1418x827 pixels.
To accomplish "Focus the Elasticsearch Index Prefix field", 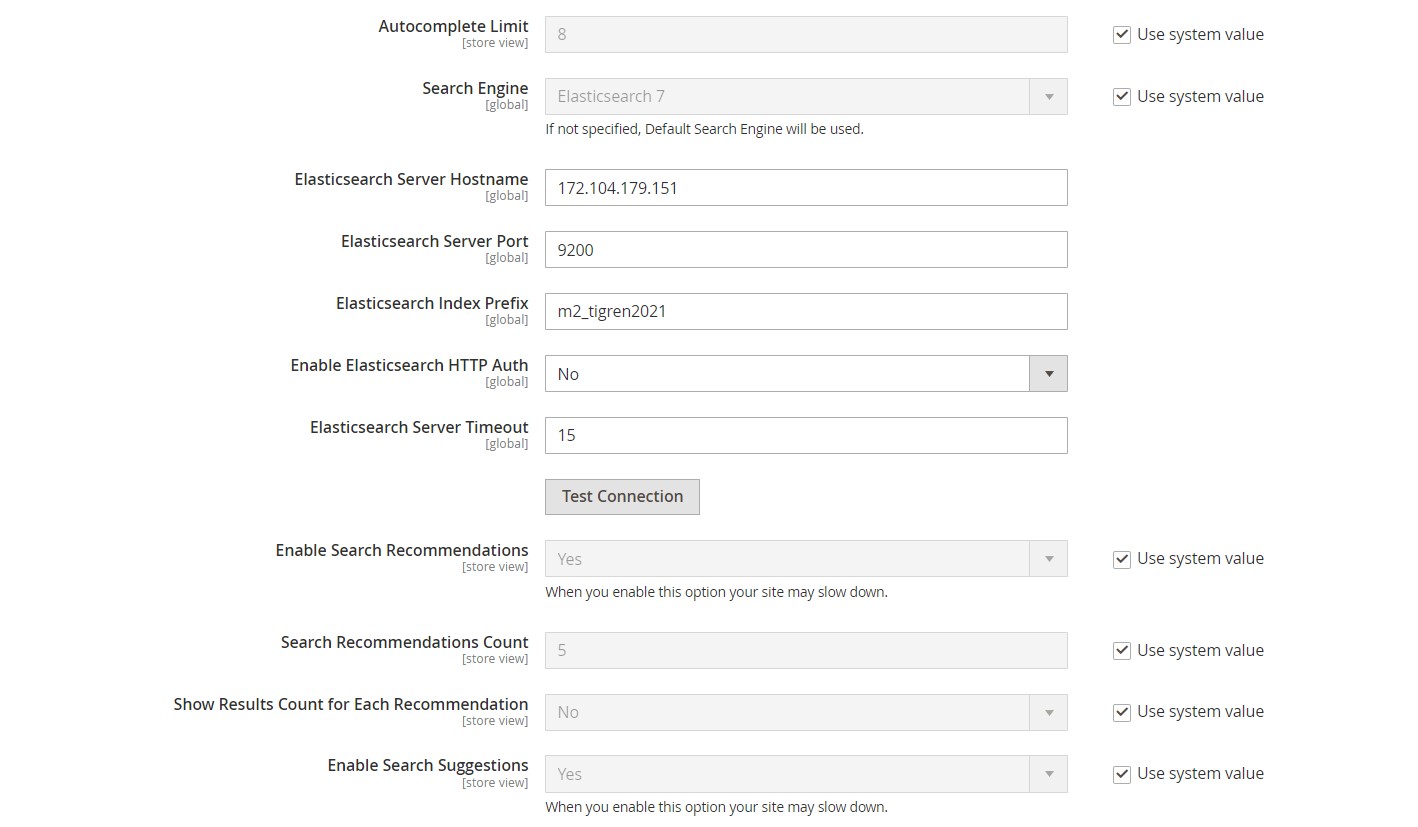I will pyautogui.click(x=805, y=312).
